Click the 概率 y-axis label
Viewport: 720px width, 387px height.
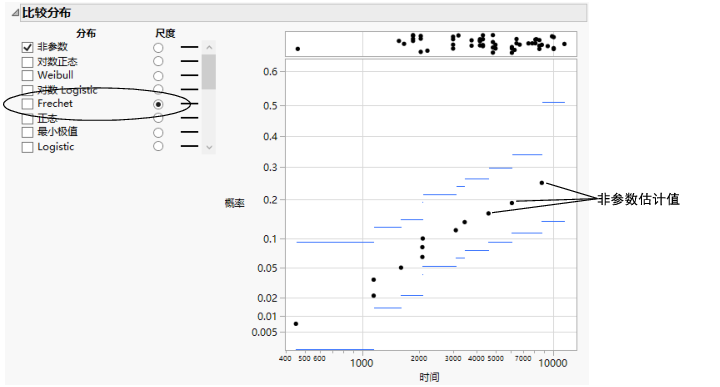235,203
